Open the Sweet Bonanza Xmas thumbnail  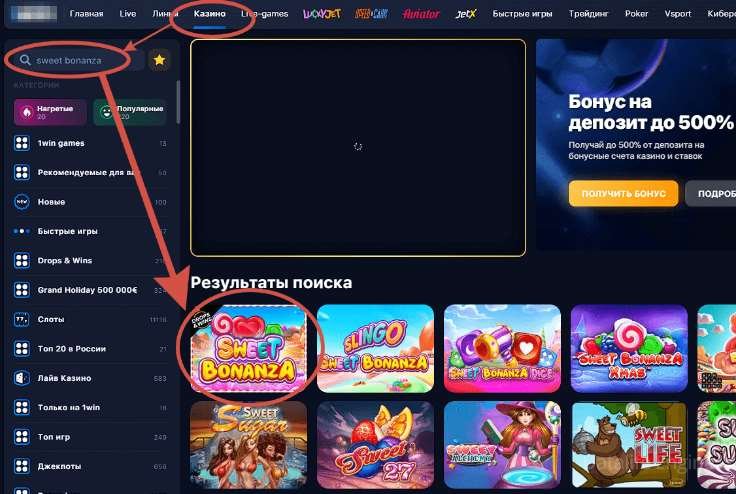629,348
